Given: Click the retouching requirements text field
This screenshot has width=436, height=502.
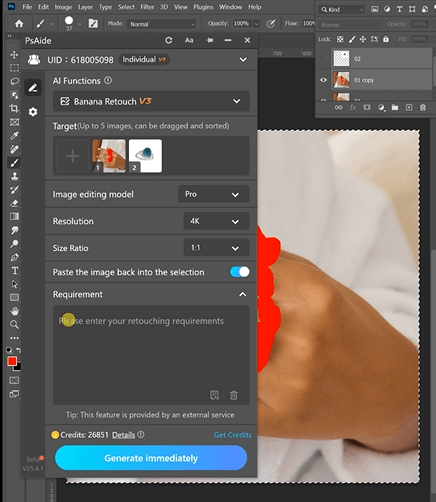Looking at the screenshot, I should coord(151,355).
